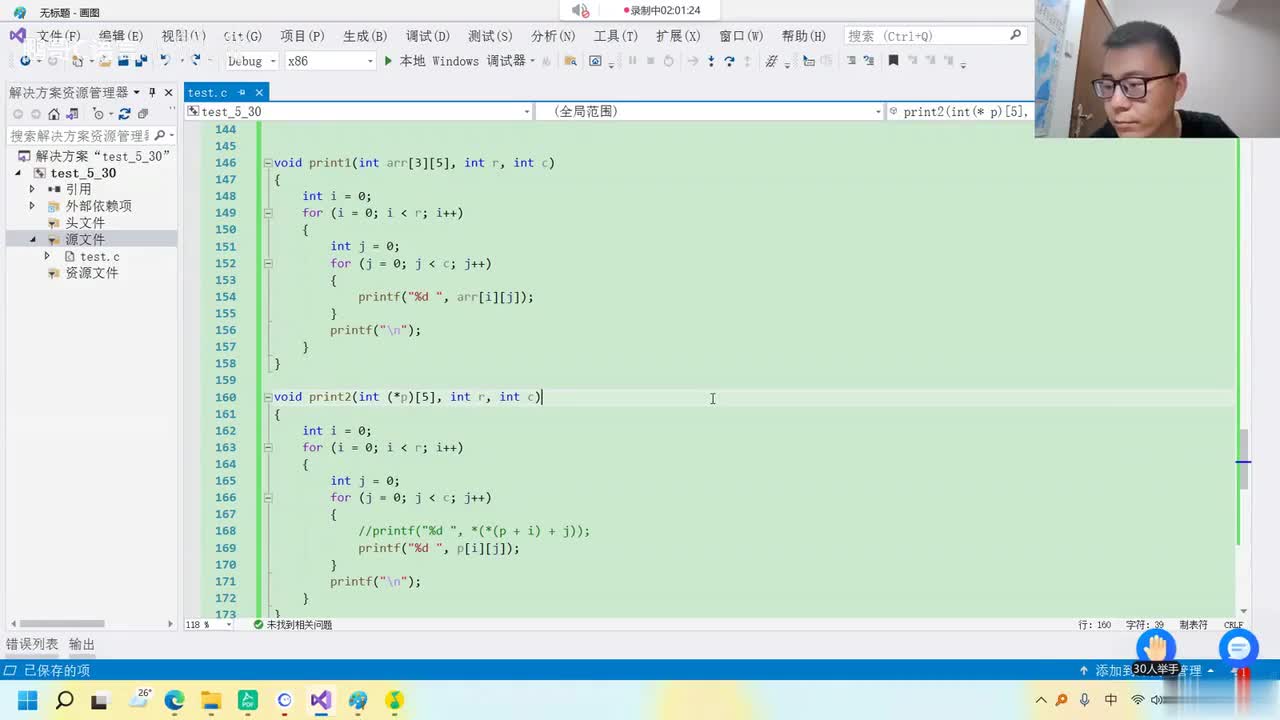Switch to the 输出 tab
The height and width of the screenshot is (720, 1280).
[x=82, y=645]
